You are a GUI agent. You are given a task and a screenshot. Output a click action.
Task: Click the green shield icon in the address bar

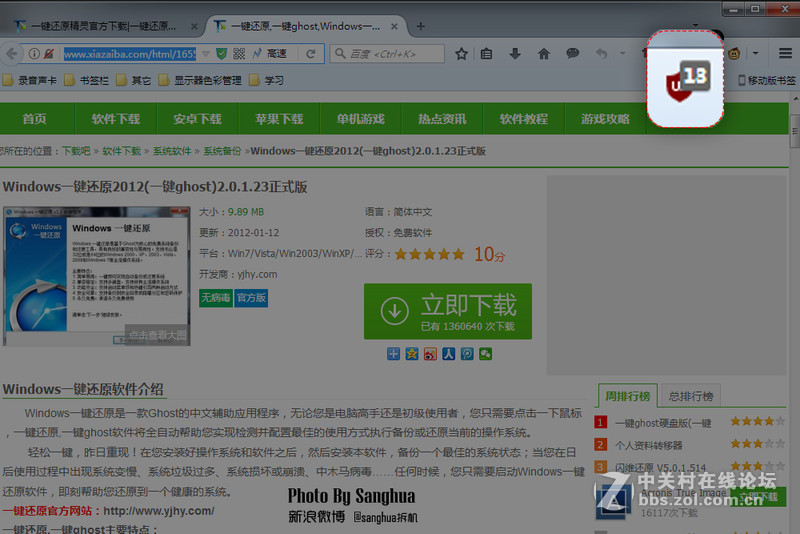221,54
